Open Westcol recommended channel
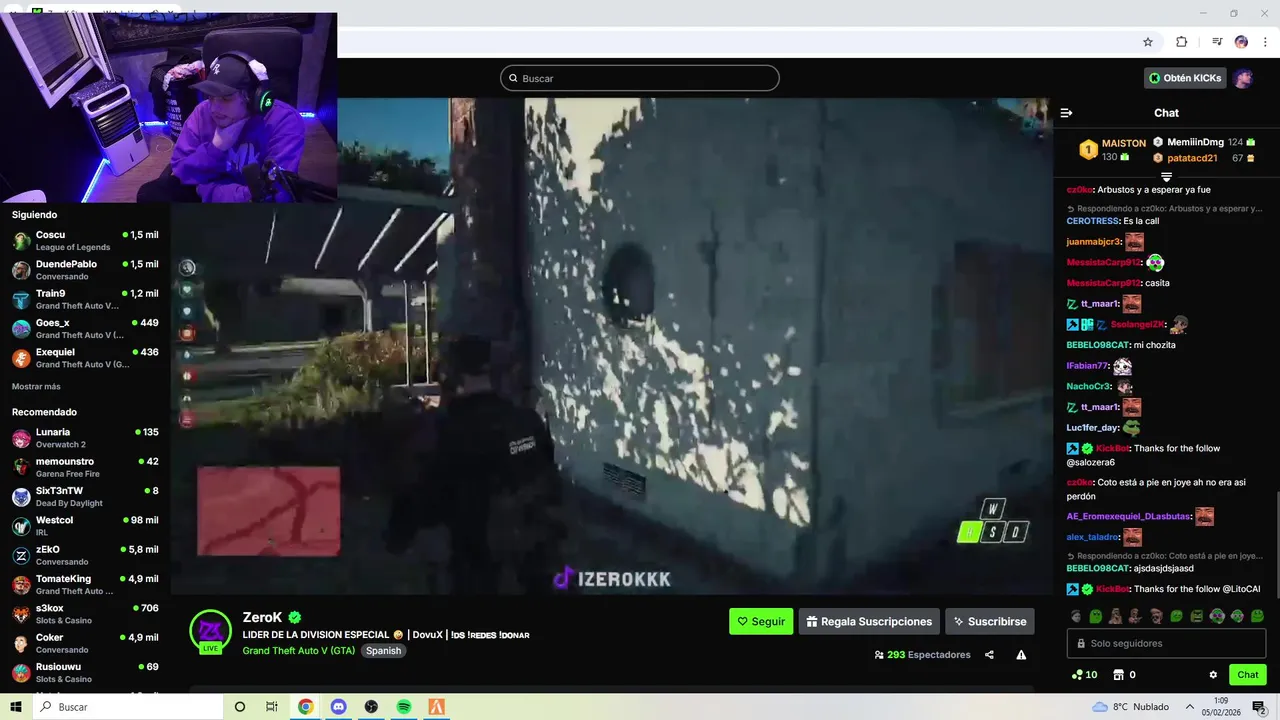Image resolution: width=1280 pixels, height=720 pixels. tap(85, 526)
